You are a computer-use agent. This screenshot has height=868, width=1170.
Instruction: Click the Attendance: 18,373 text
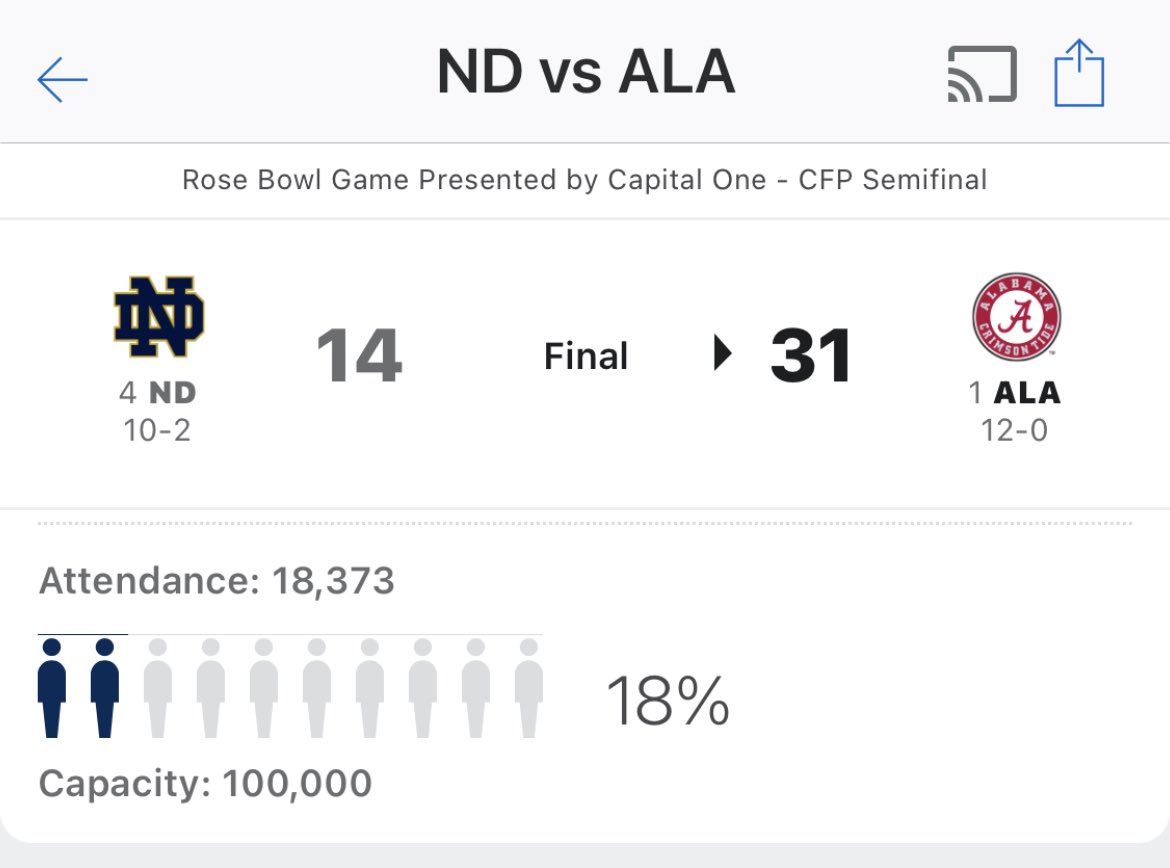pyautogui.click(x=217, y=581)
